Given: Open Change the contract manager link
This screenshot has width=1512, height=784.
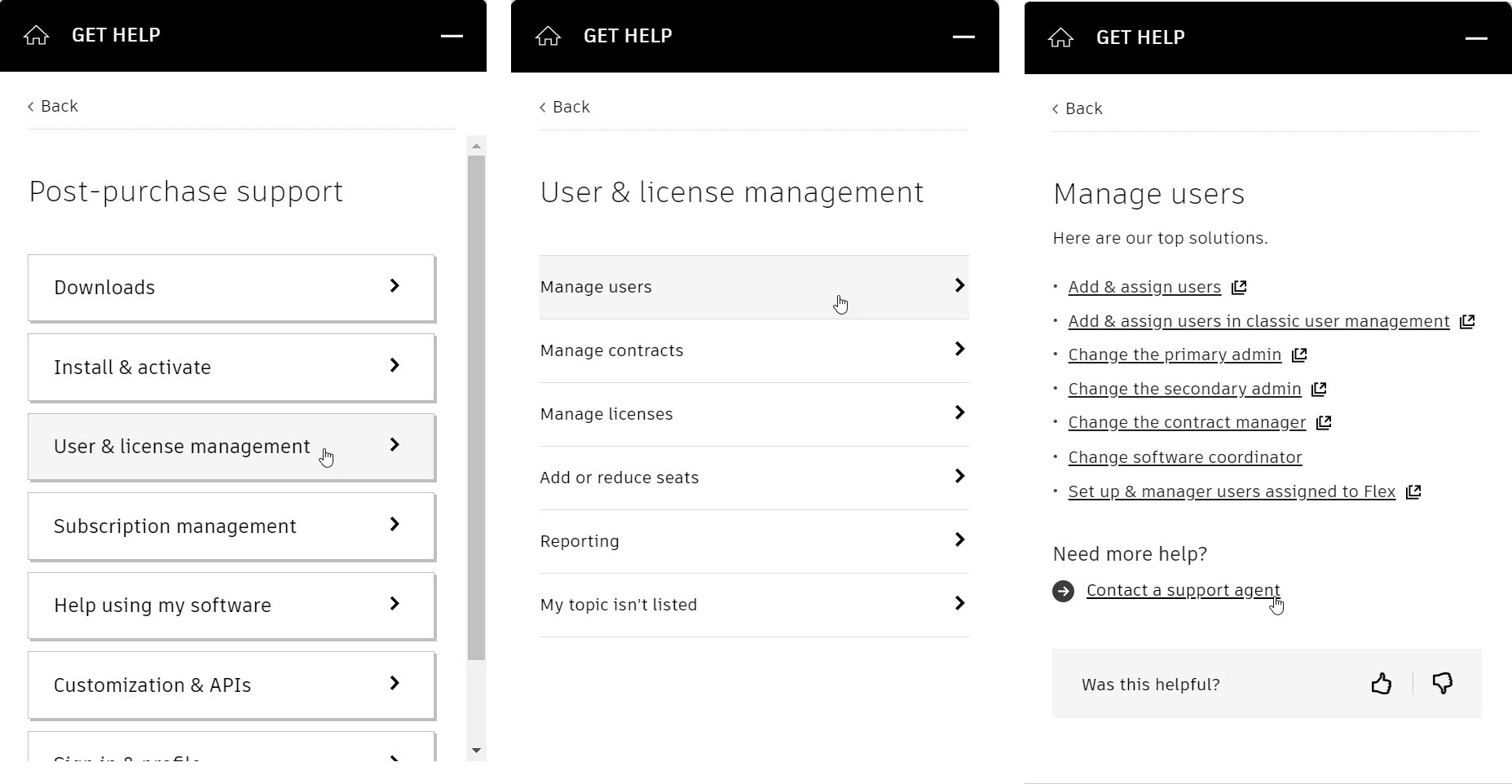Looking at the screenshot, I should pos(1187,422).
